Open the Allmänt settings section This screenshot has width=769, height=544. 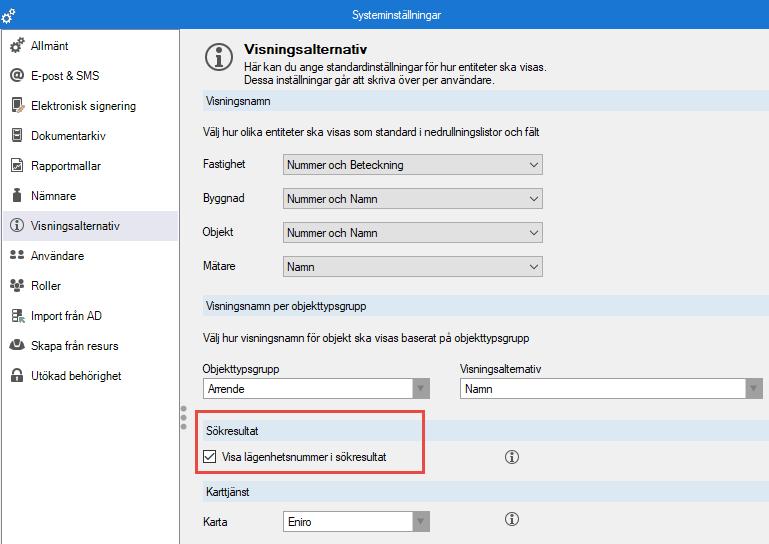point(91,46)
